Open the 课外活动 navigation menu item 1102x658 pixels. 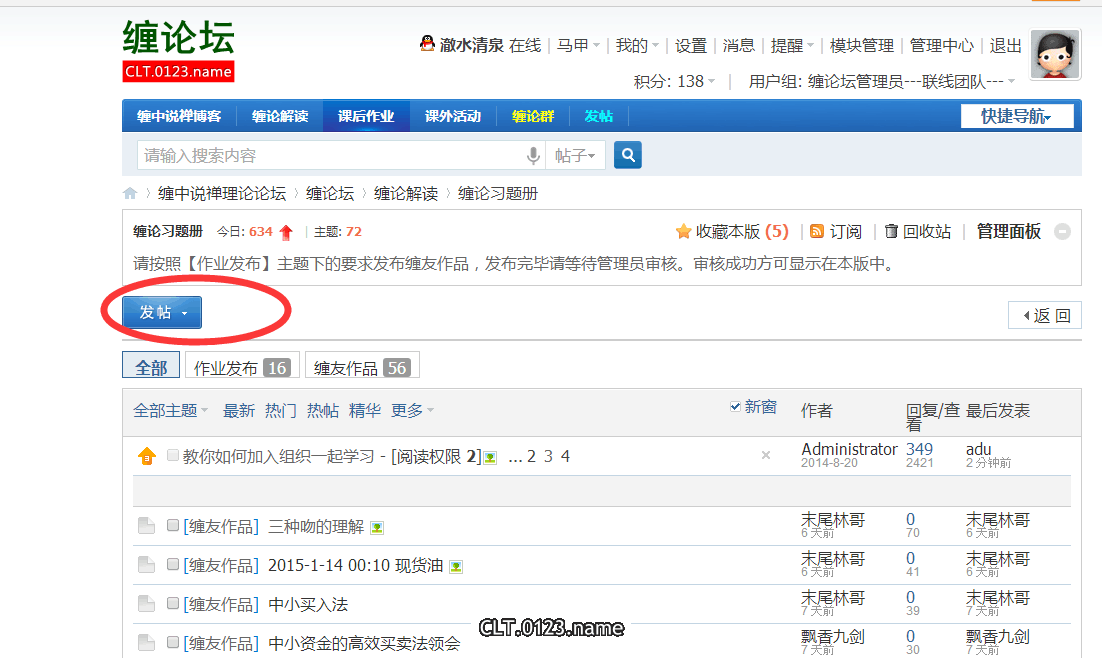(x=452, y=116)
